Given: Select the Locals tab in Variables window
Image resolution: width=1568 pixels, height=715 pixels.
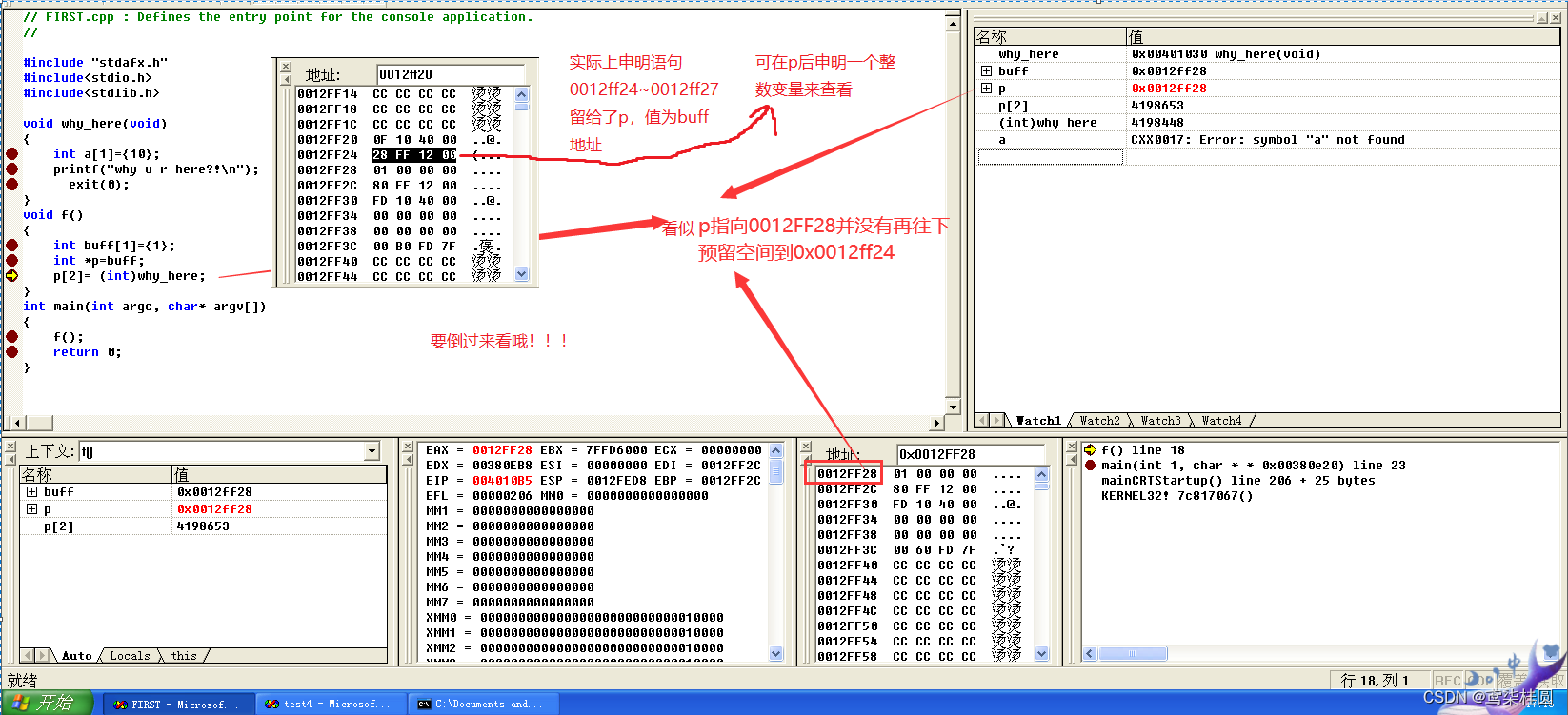Looking at the screenshot, I should point(130,655).
